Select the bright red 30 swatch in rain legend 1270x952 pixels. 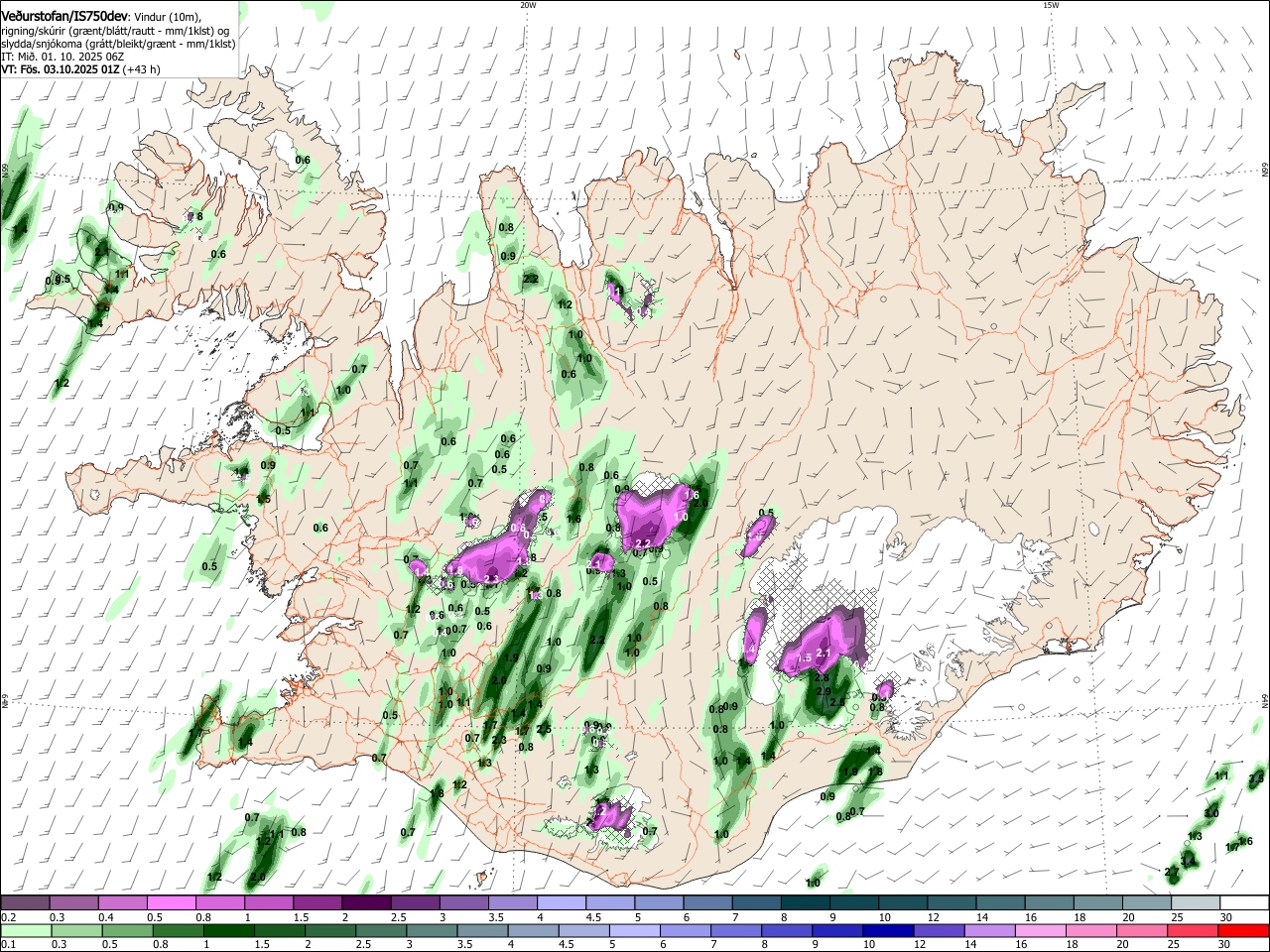pyautogui.click(x=1243, y=930)
